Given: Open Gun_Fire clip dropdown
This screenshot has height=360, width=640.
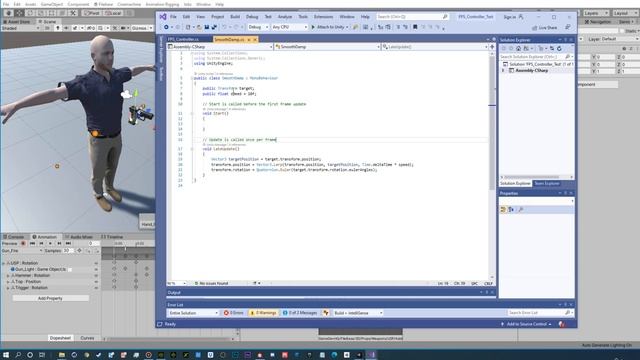Looking at the screenshot, I should (x=22, y=251).
